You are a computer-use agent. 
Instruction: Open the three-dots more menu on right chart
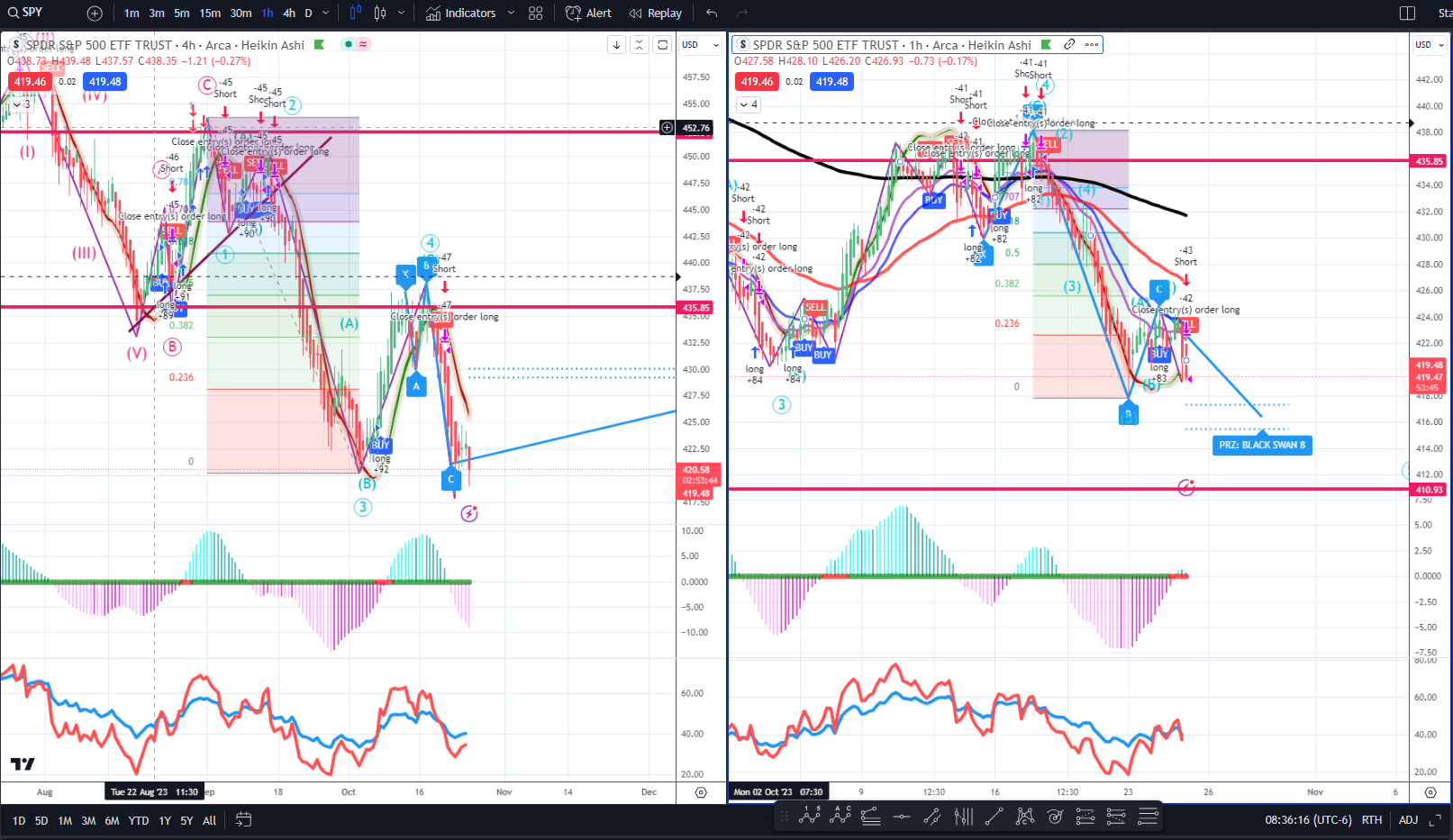[x=1092, y=44]
